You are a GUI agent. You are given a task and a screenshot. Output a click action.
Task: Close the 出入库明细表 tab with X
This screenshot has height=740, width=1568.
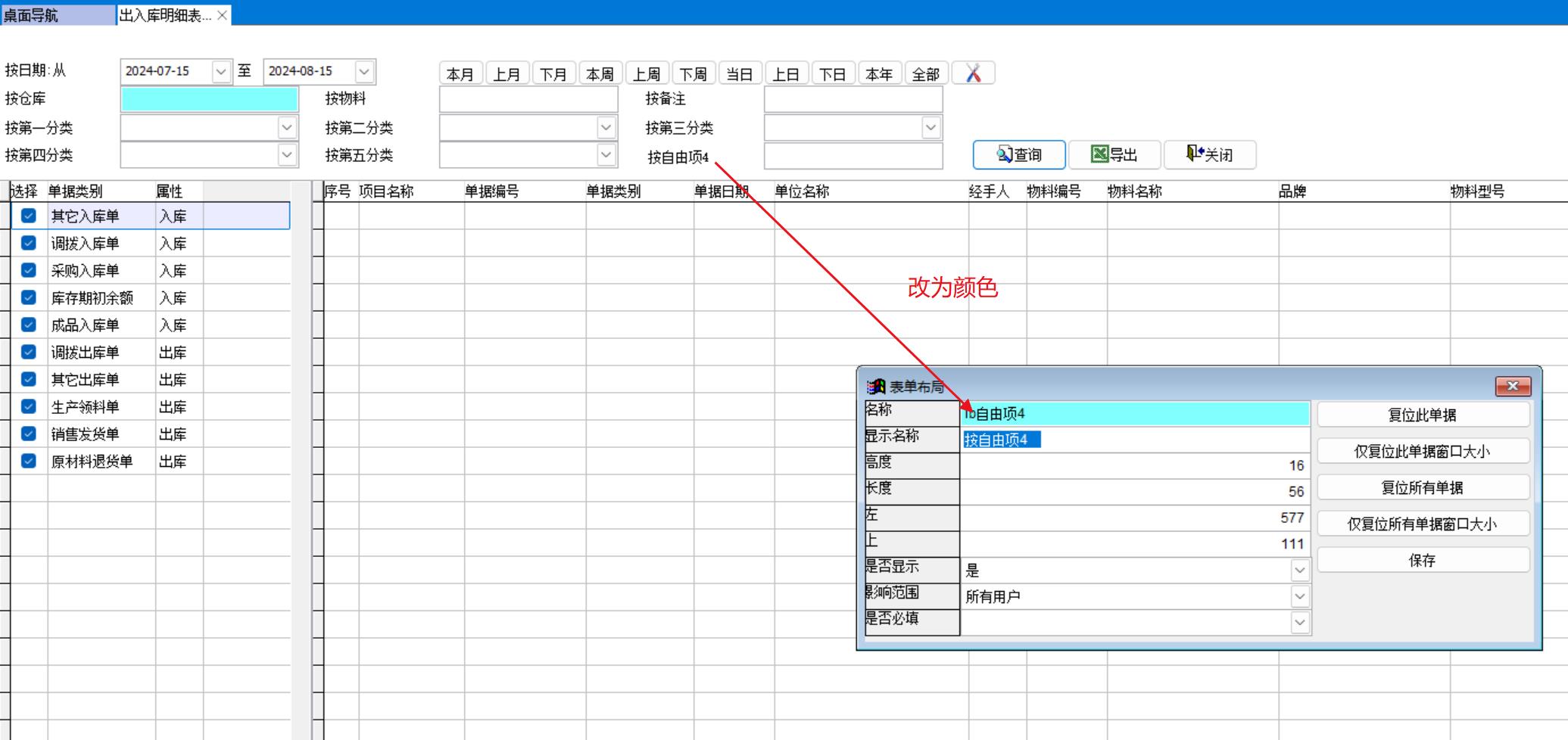point(222,15)
